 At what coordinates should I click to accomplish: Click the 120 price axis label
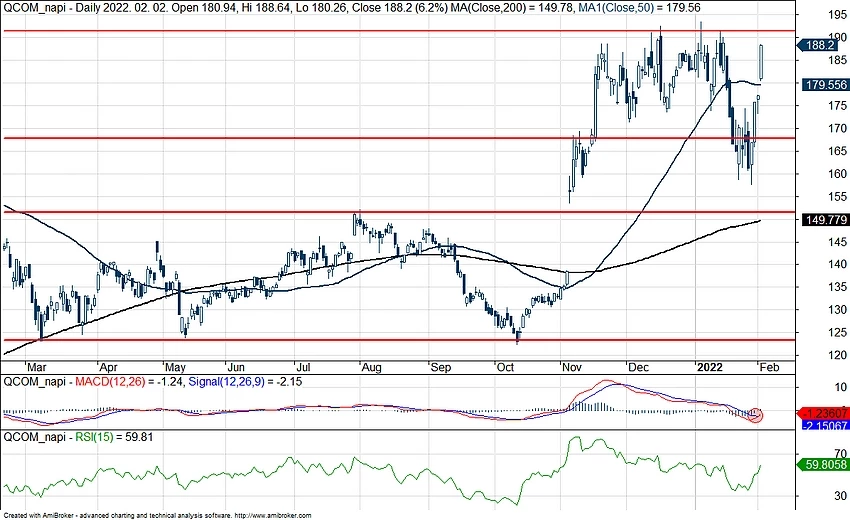(838, 355)
